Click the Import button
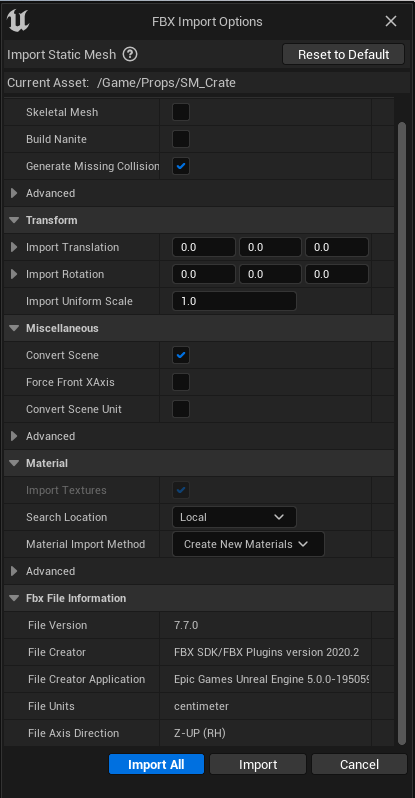 [x=258, y=764]
